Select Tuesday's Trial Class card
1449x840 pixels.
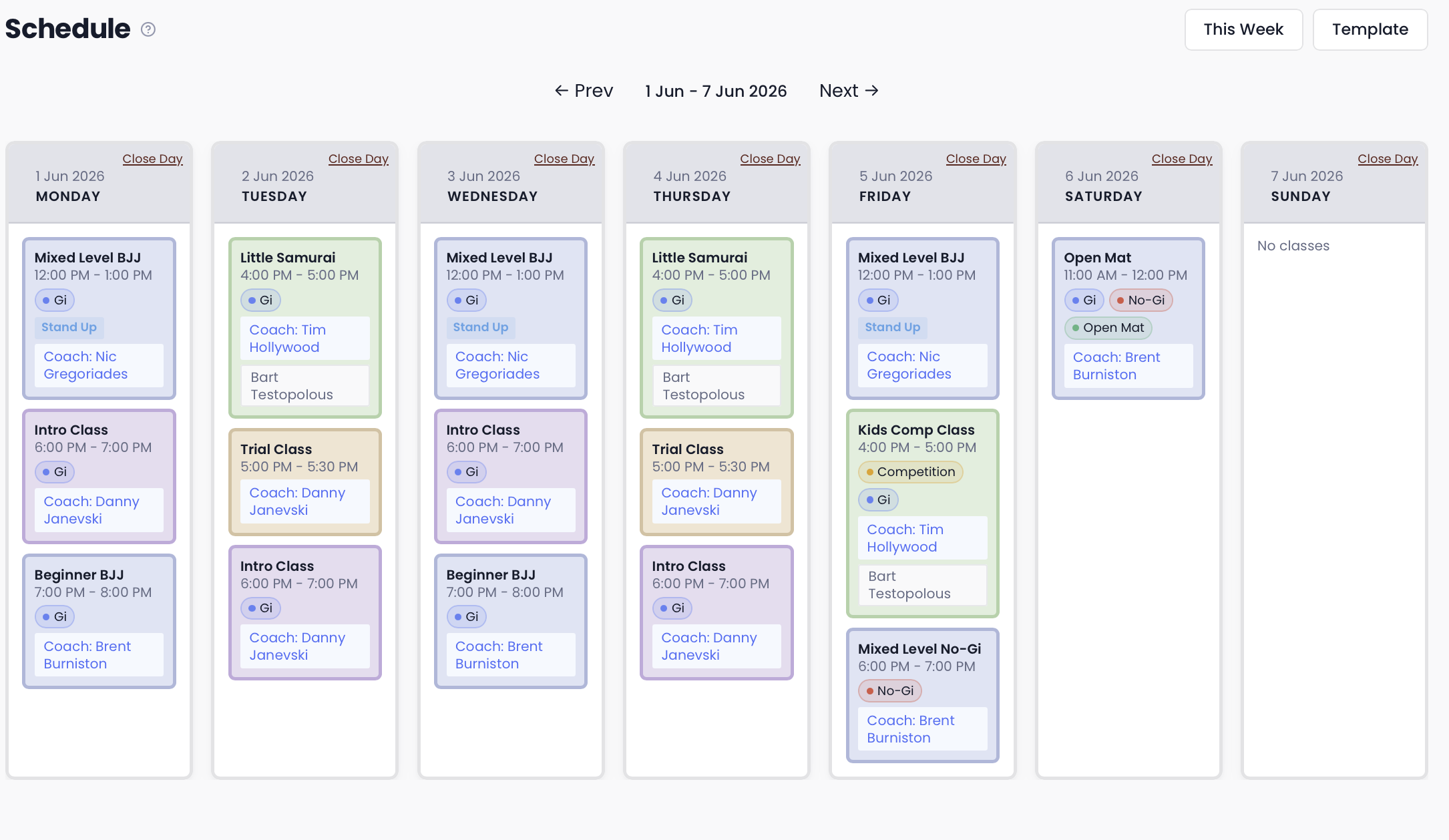click(x=305, y=482)
